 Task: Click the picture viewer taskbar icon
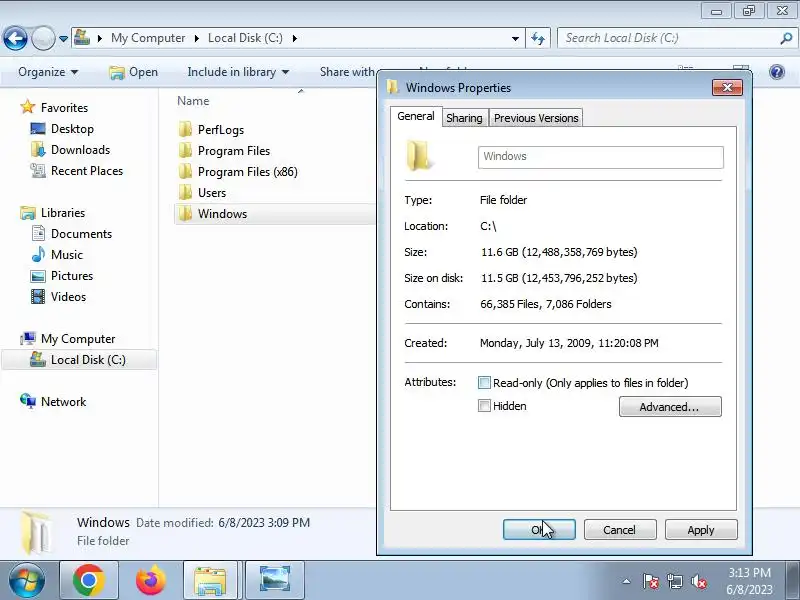click(275, 581)
